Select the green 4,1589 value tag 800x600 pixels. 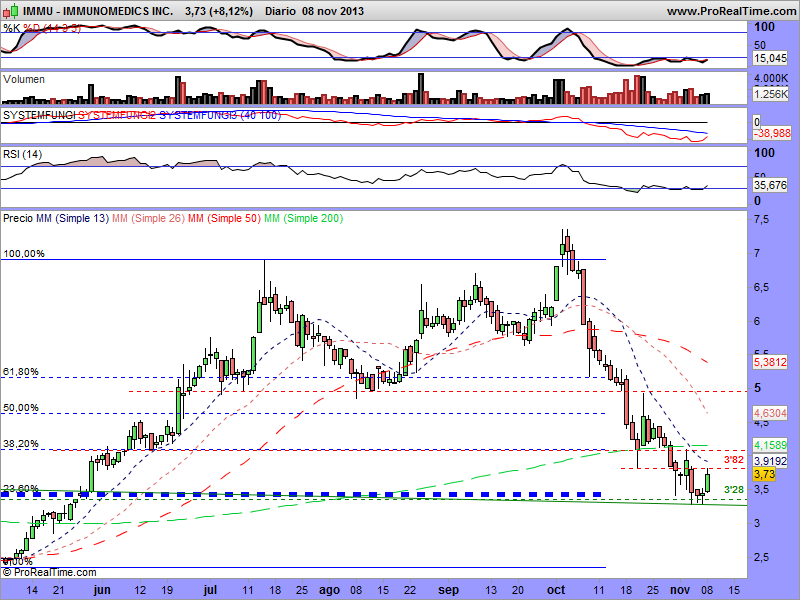[x=770, y=445]
